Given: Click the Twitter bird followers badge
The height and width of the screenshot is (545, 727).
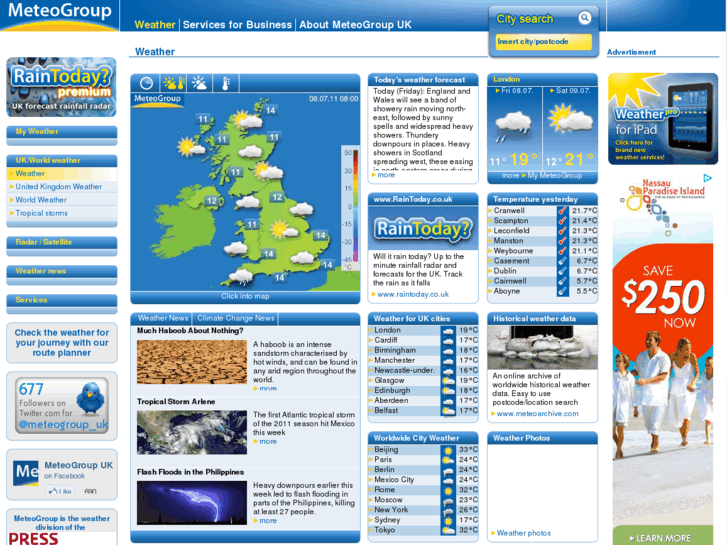Looking at the screenshot, I should tap(62, 405).
